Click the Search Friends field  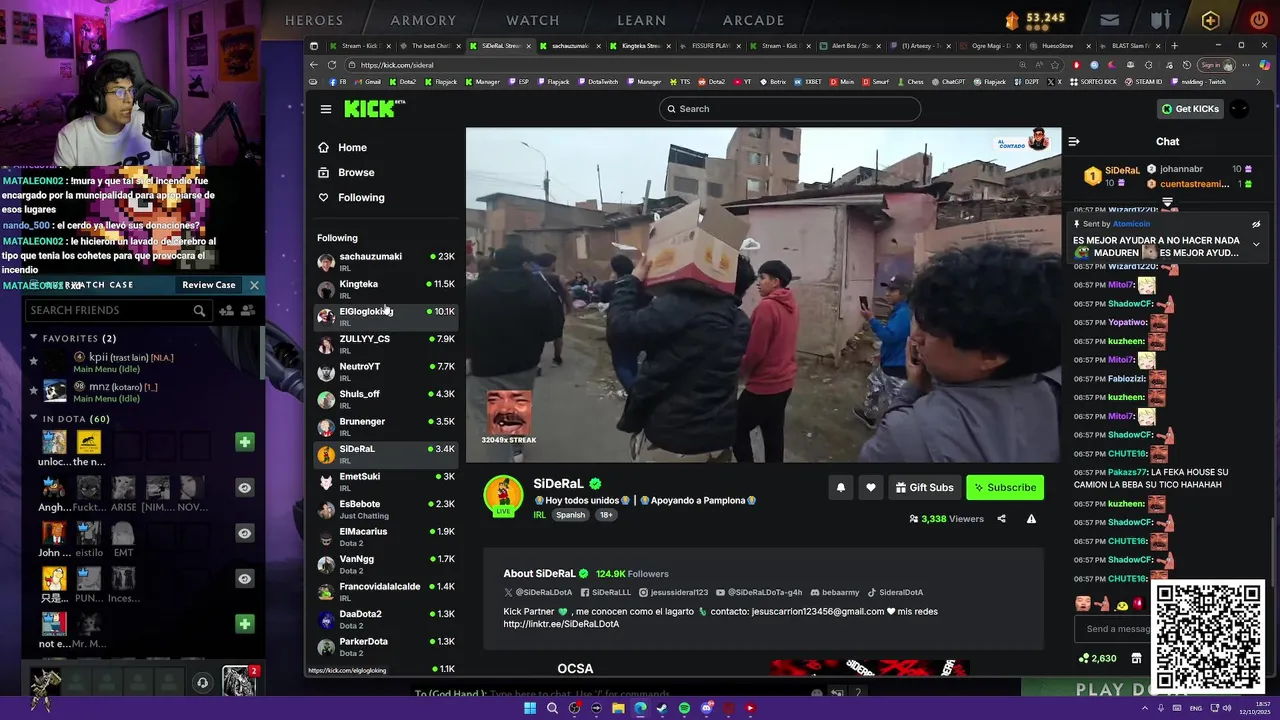(x=118, y=311)
